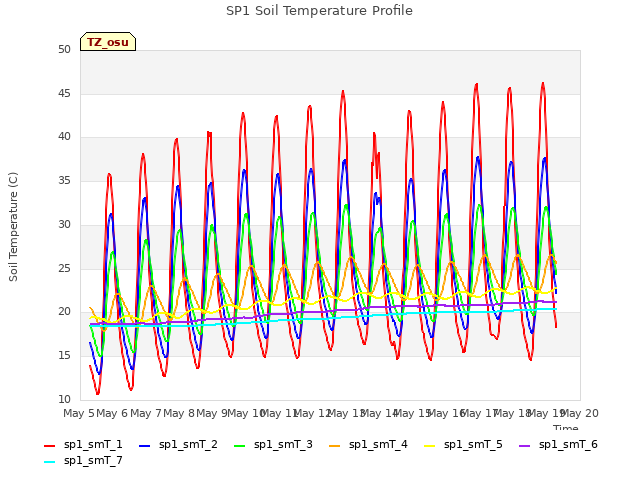
Task: Click the 50 y-axis tick label
Action: click(x=64, y=50)
